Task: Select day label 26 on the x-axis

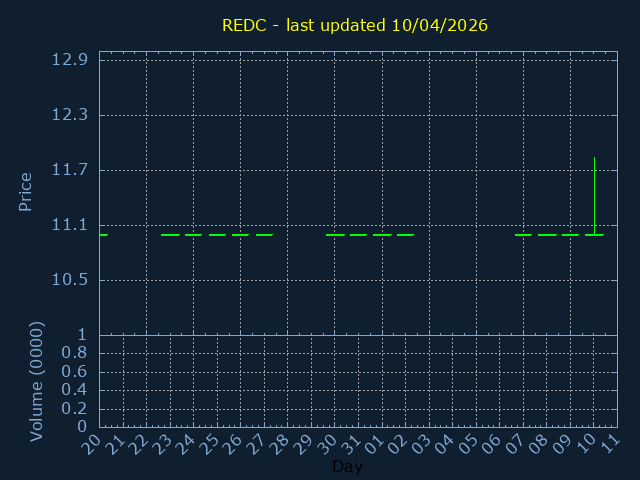Action: tap(233, 444)
